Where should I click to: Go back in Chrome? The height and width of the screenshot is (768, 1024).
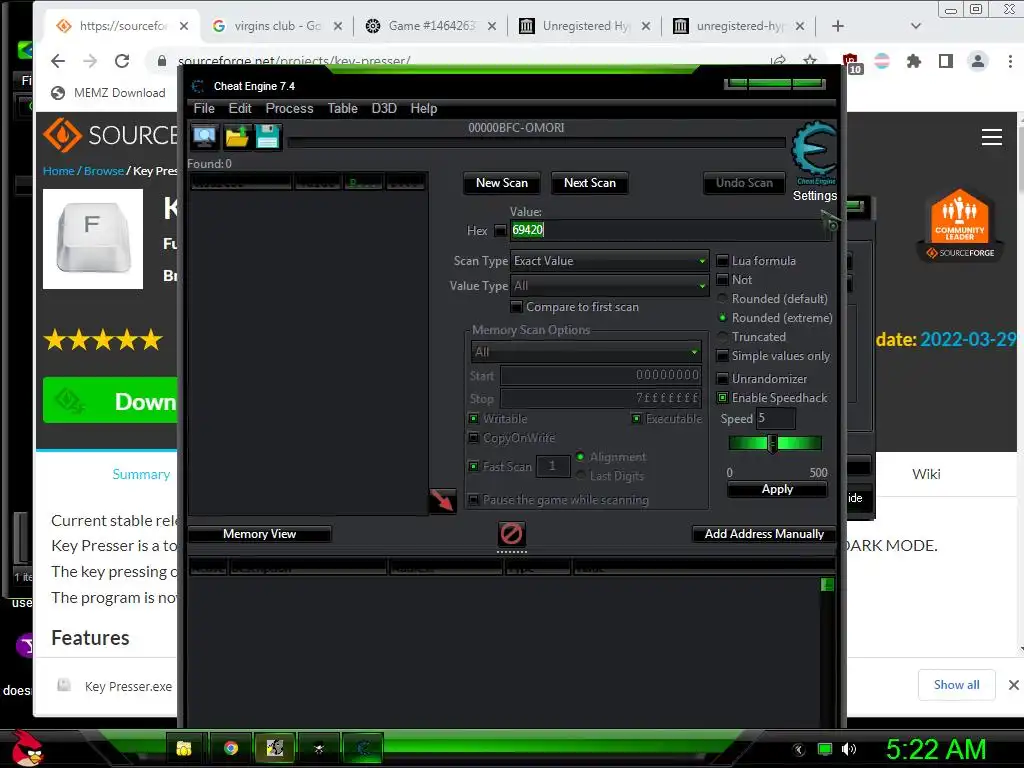pos(58,61)
